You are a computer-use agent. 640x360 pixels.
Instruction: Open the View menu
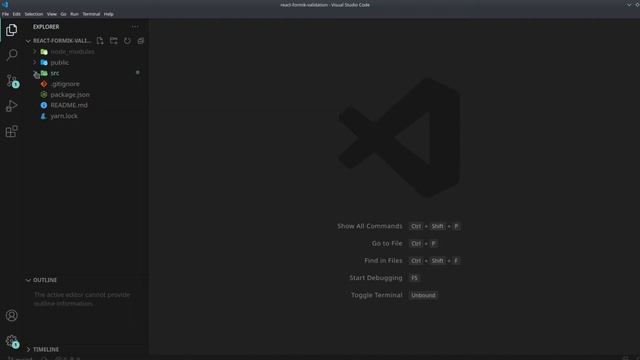click(51, 14)
